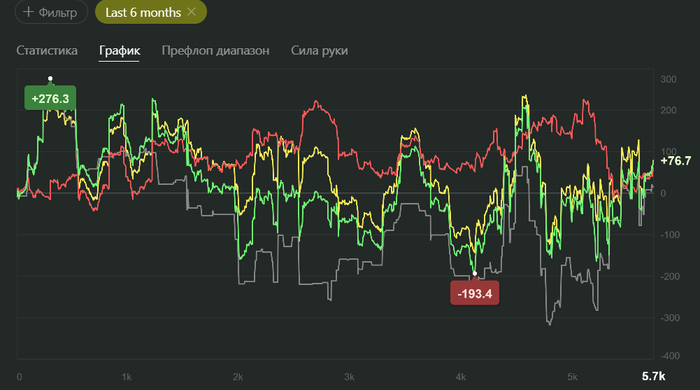Screen dimensions: 700x390
Task: Click the +76.7 current value label
Action: tap(675, 161)
